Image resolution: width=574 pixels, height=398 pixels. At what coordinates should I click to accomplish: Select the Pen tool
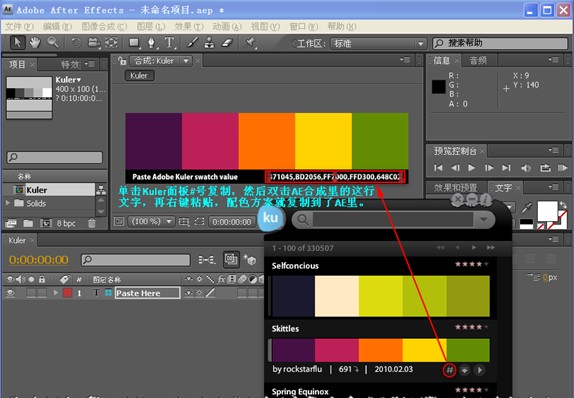tap(152, 43)
